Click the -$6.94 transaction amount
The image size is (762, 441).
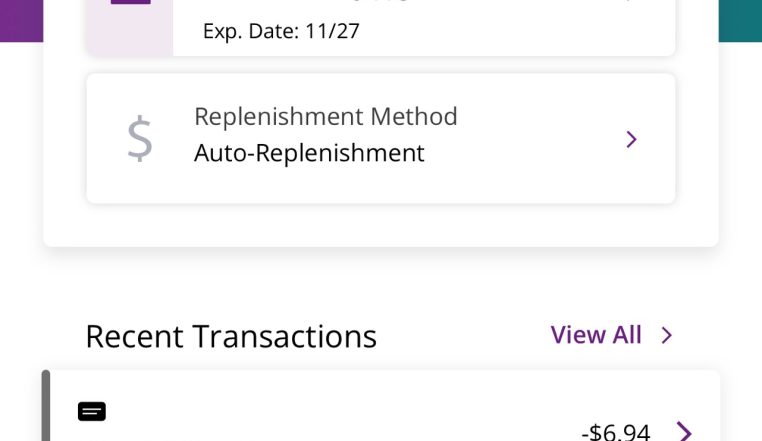tap(616, 432)
